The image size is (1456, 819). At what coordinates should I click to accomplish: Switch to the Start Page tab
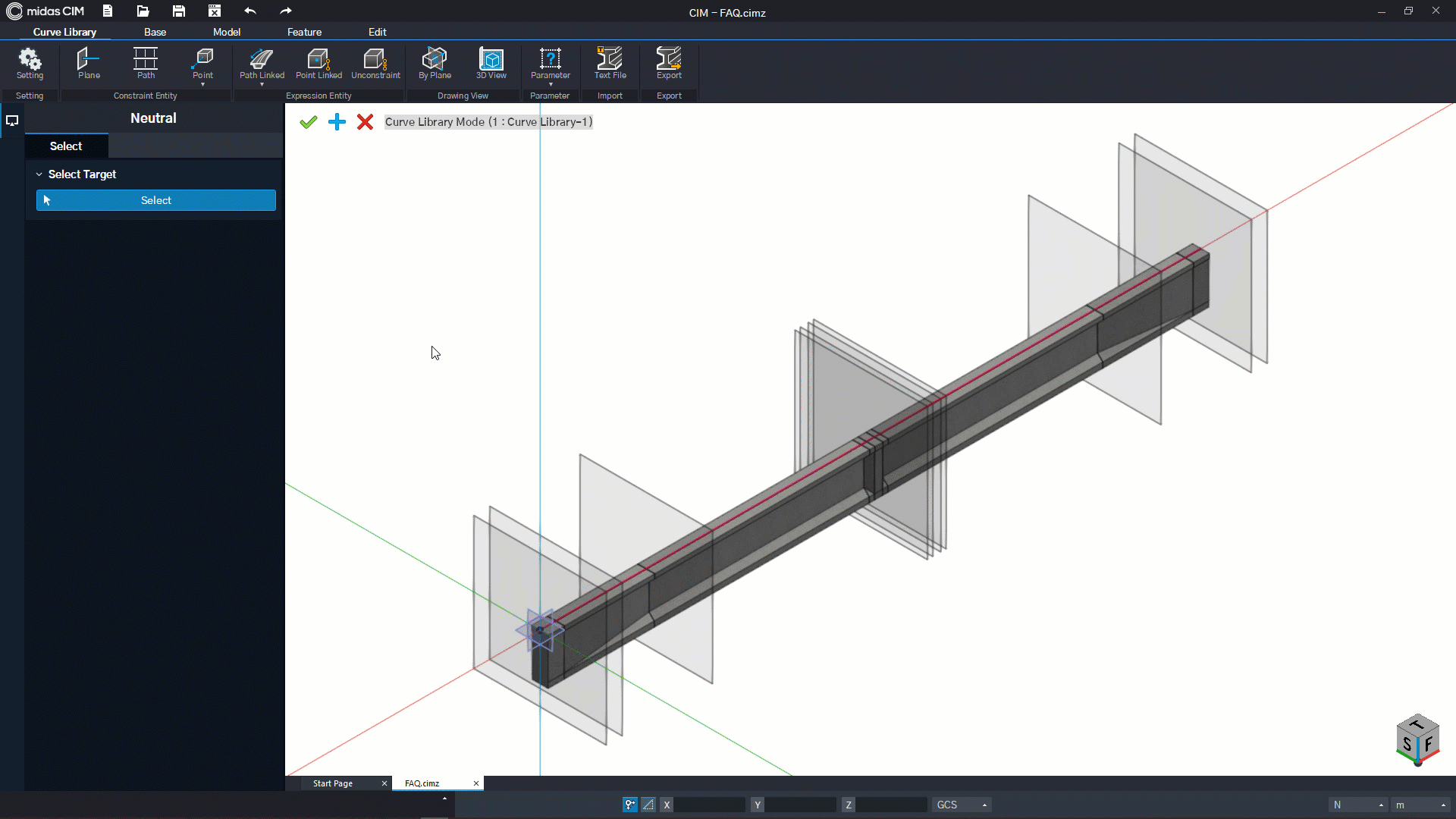(333, 783)
